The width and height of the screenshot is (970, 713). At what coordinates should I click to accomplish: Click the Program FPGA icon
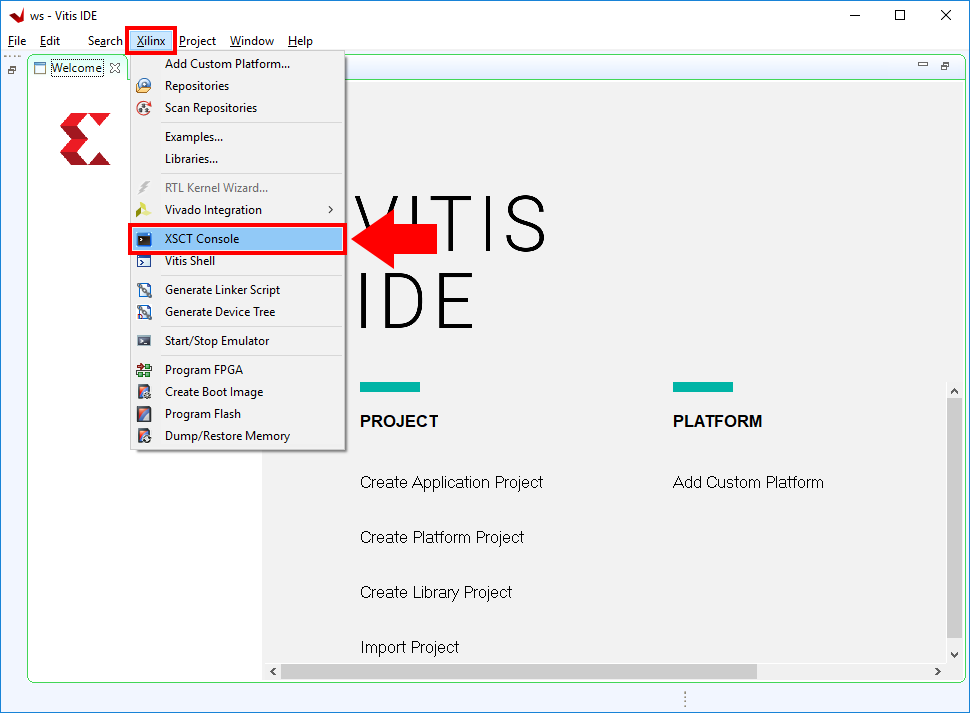coord(144,370)
